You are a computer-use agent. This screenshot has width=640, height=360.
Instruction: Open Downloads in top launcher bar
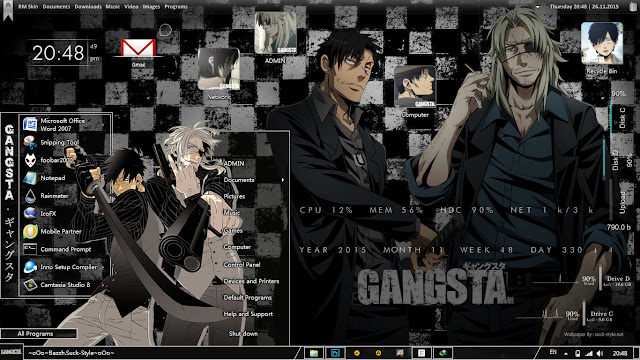click(x=88, y=7)
